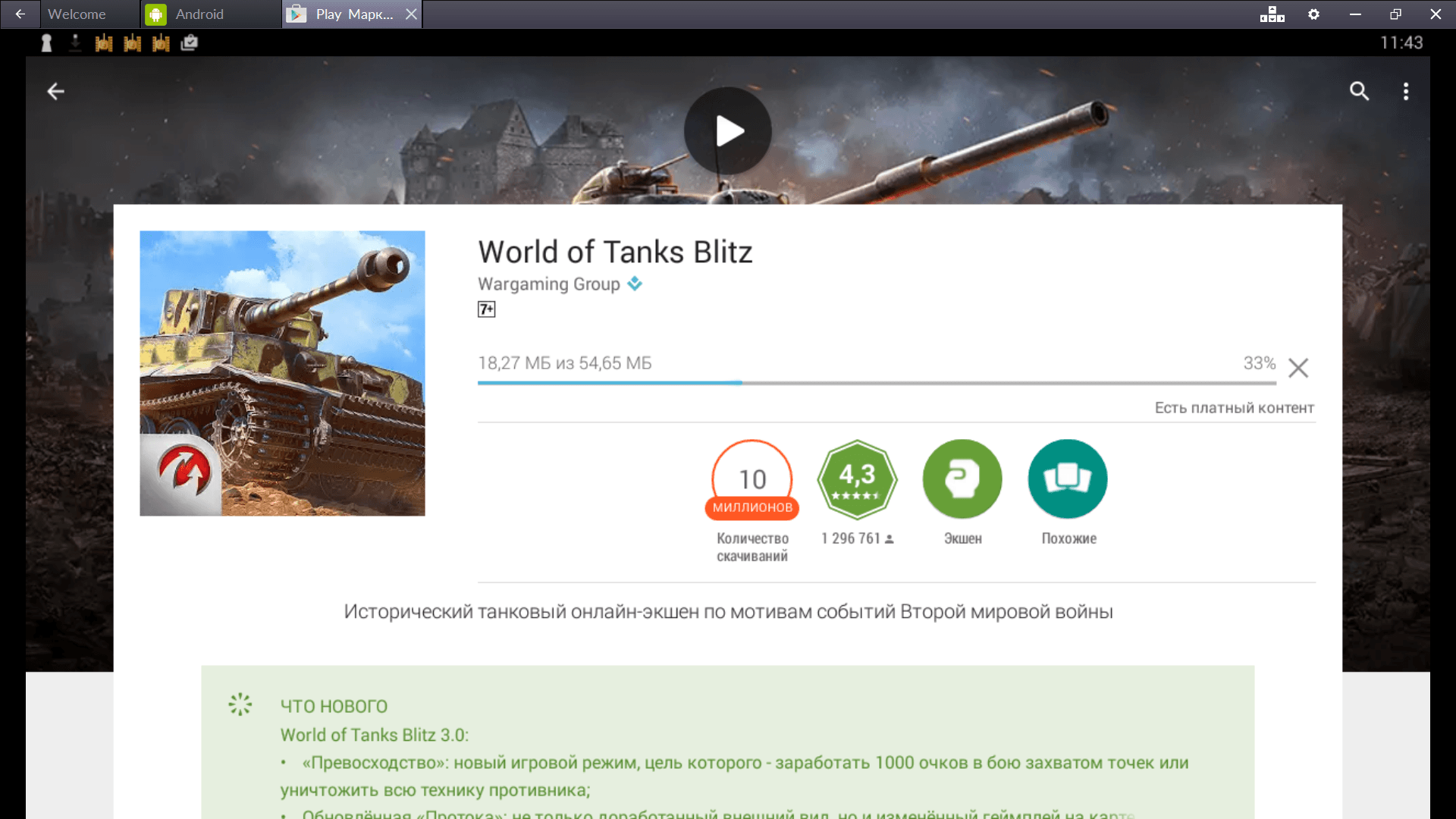This screenshot has width=1456, height=819.
Task: Open the emulator settings gear icon
Action: pyautogui.click(x=1313, y=14)
